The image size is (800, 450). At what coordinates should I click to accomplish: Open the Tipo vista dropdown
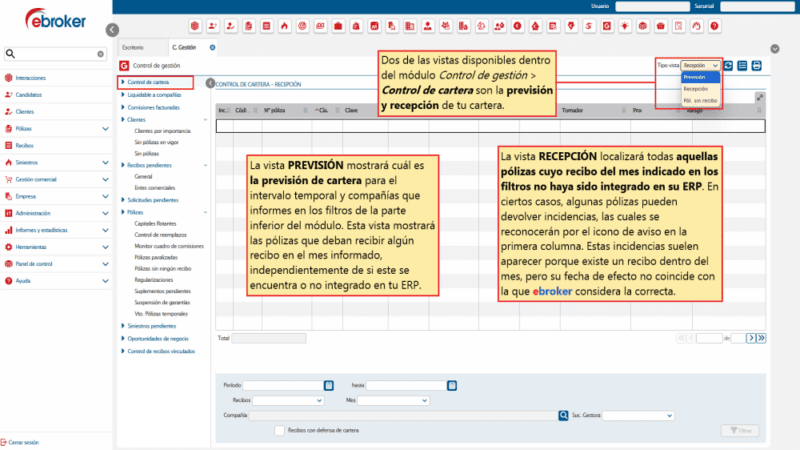[701, 66]
